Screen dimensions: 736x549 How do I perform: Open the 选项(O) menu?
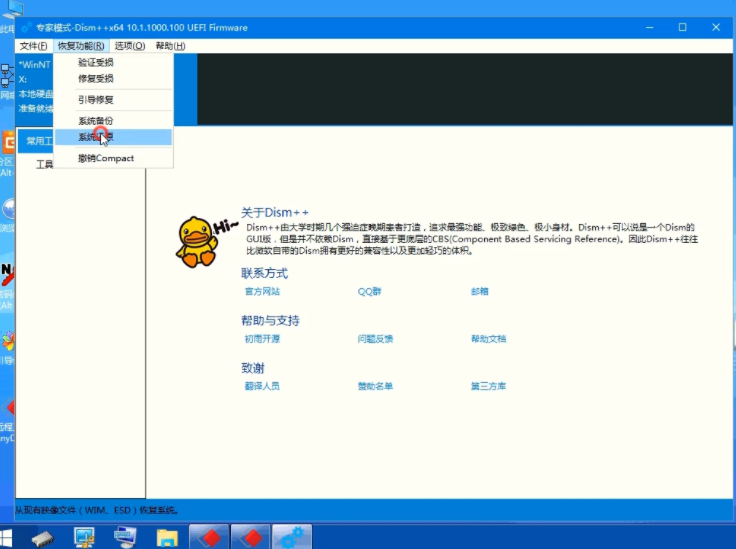point(129,46)
